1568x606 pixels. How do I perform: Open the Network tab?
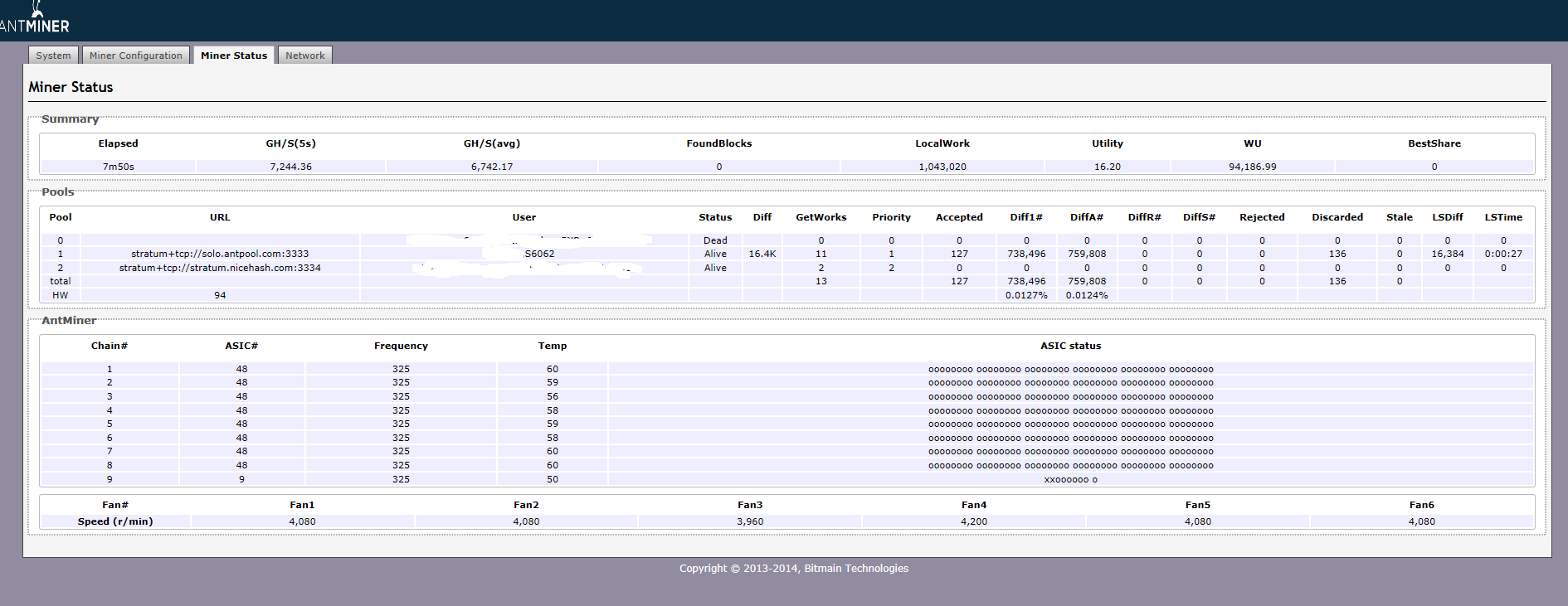[305, 56]
